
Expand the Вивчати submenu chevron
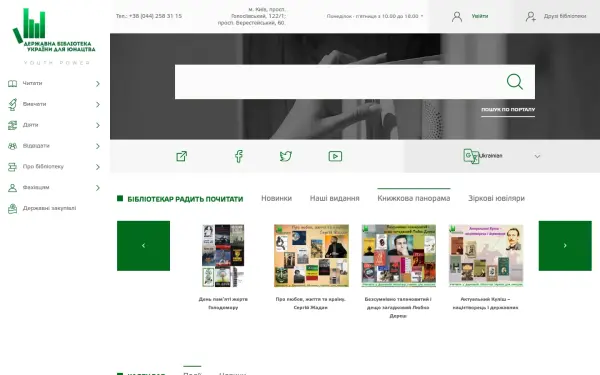pos(98,104)
